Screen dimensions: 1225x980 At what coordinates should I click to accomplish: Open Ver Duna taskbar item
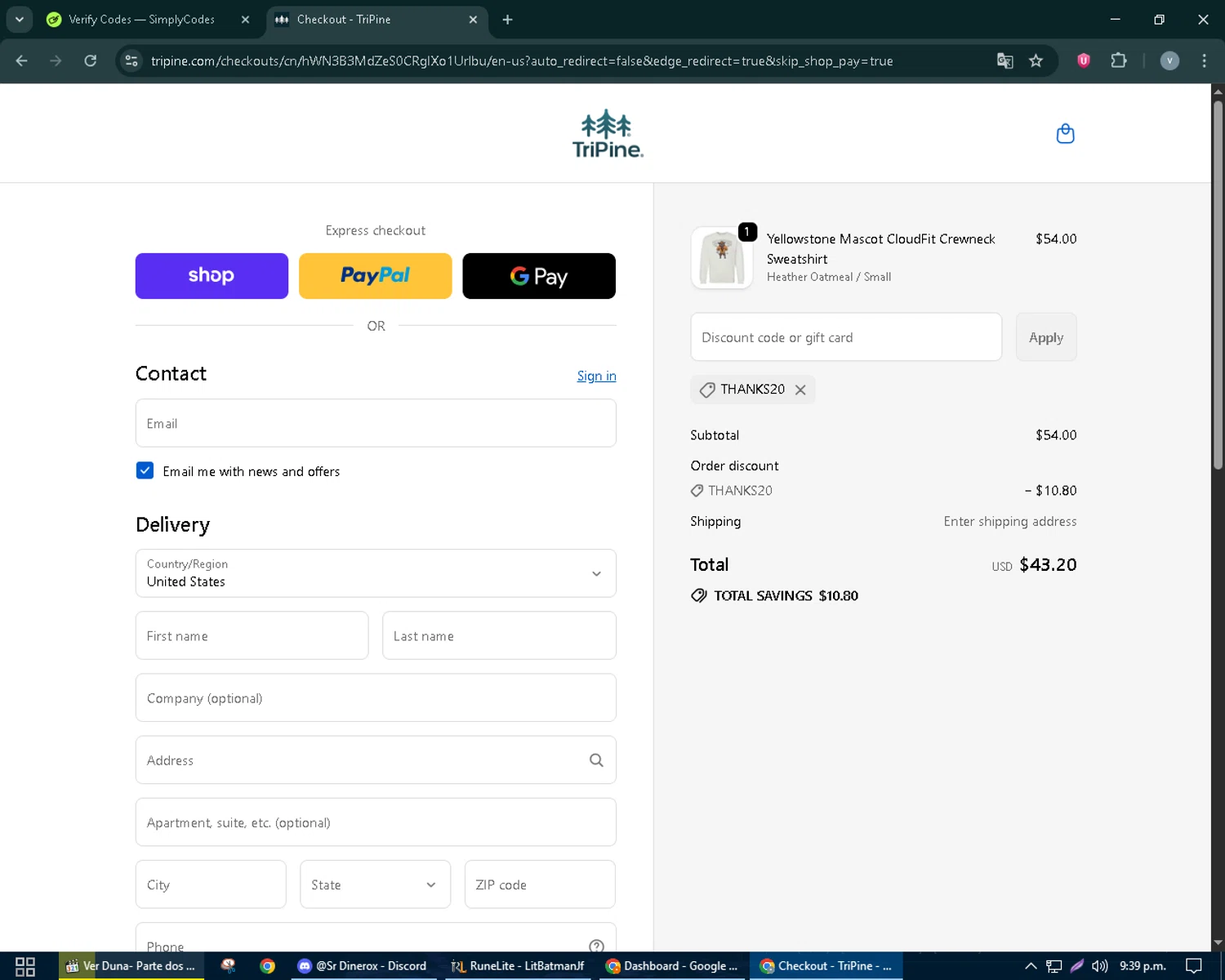point(131,966)
